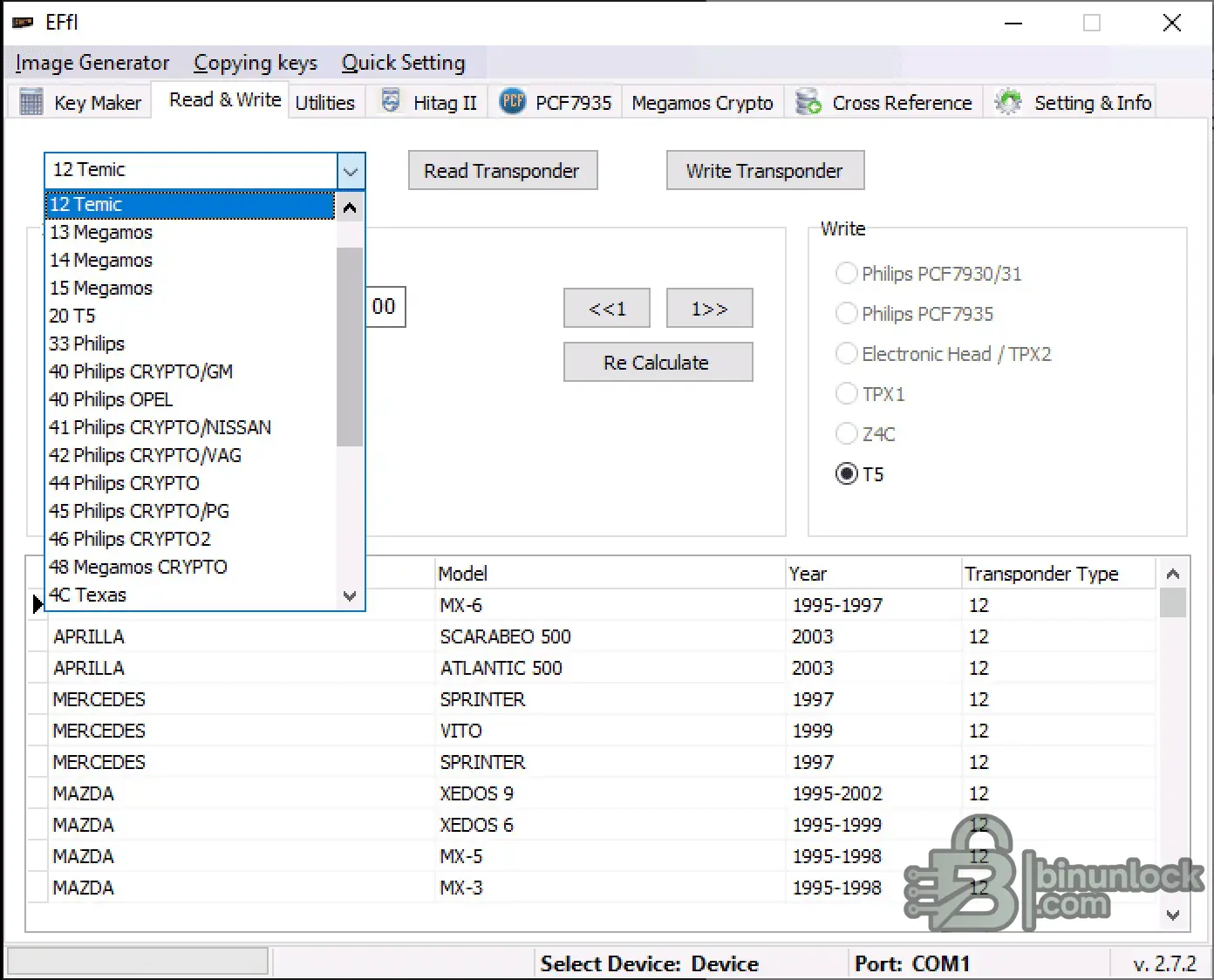Click the Port: COM1 status entry
Image resolution: width=1214 pixels, height=980 pixels.
coord(912,963)
